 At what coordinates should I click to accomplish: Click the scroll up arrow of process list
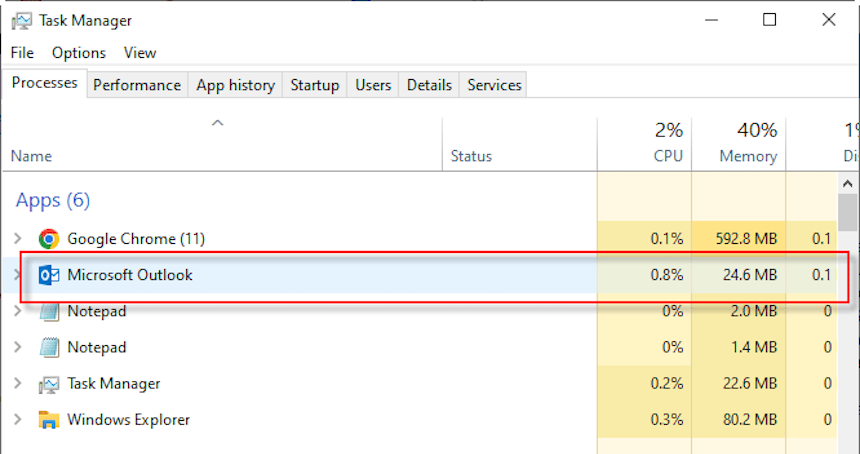(x=848, y=183)
